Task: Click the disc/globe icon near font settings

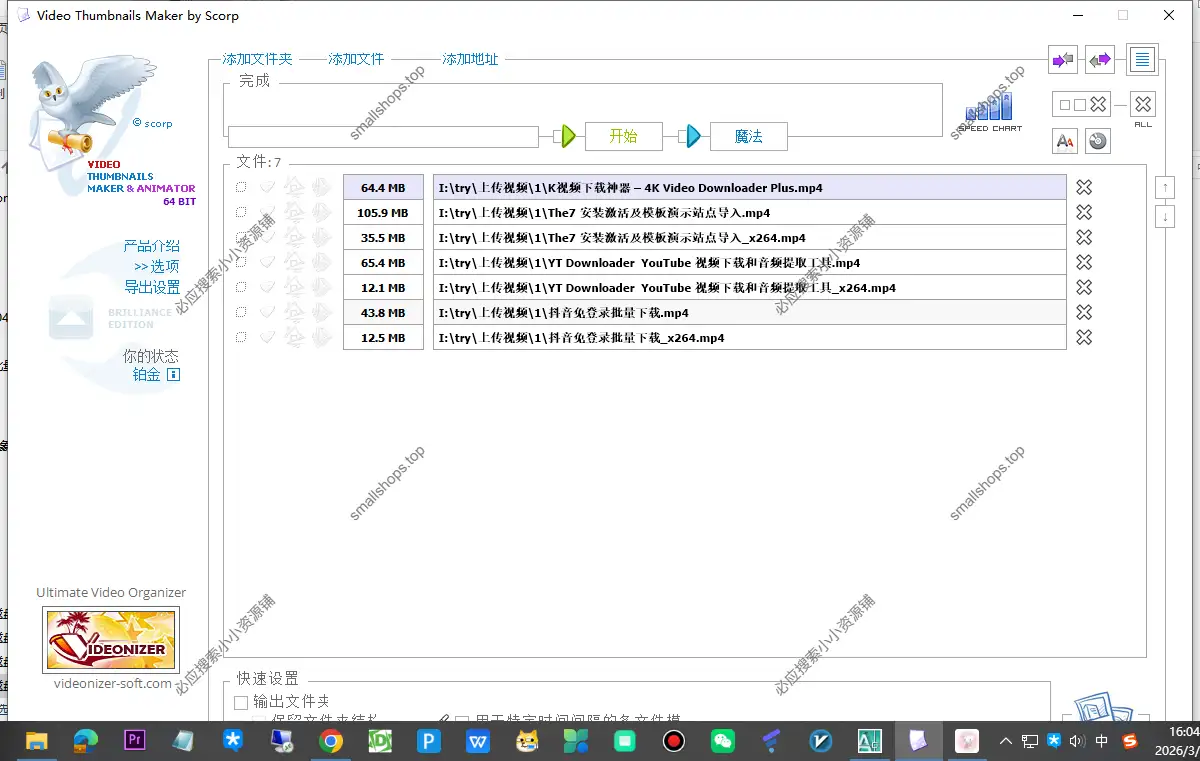Action: [1097, 141]
